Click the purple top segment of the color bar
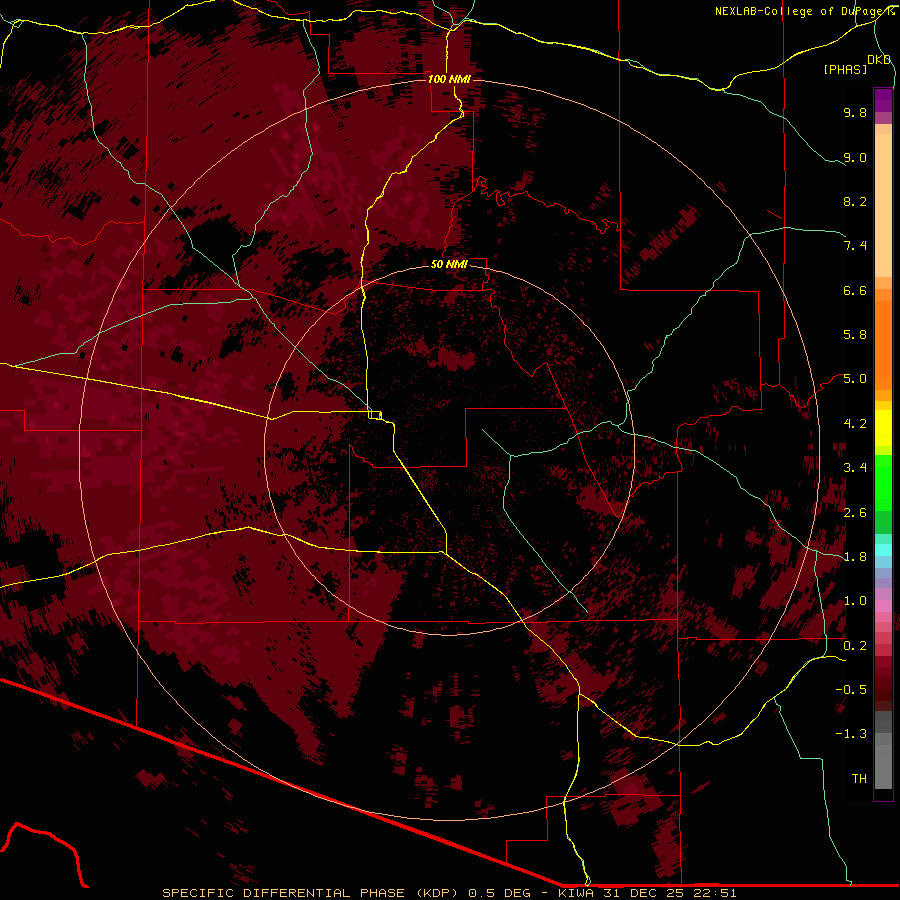The image size is (900, 900). click(883, 100)
